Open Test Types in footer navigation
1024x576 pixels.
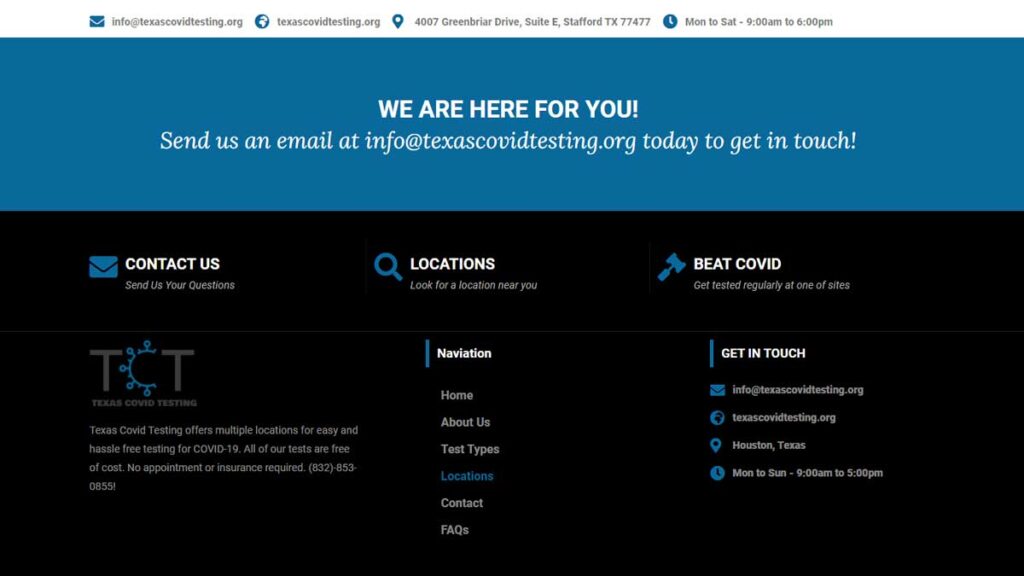coord(470,449)
